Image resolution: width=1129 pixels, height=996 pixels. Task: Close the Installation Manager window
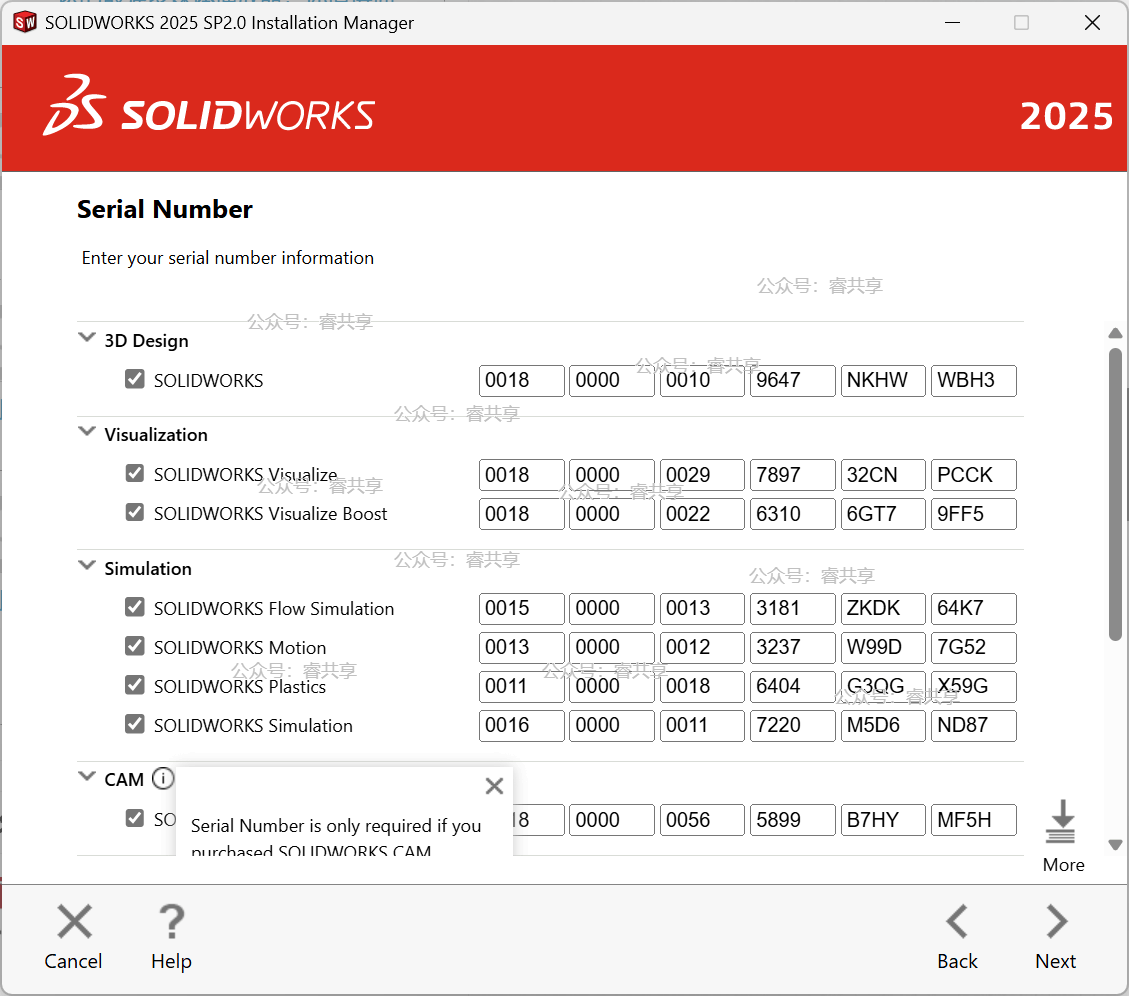pos(1092,22)
